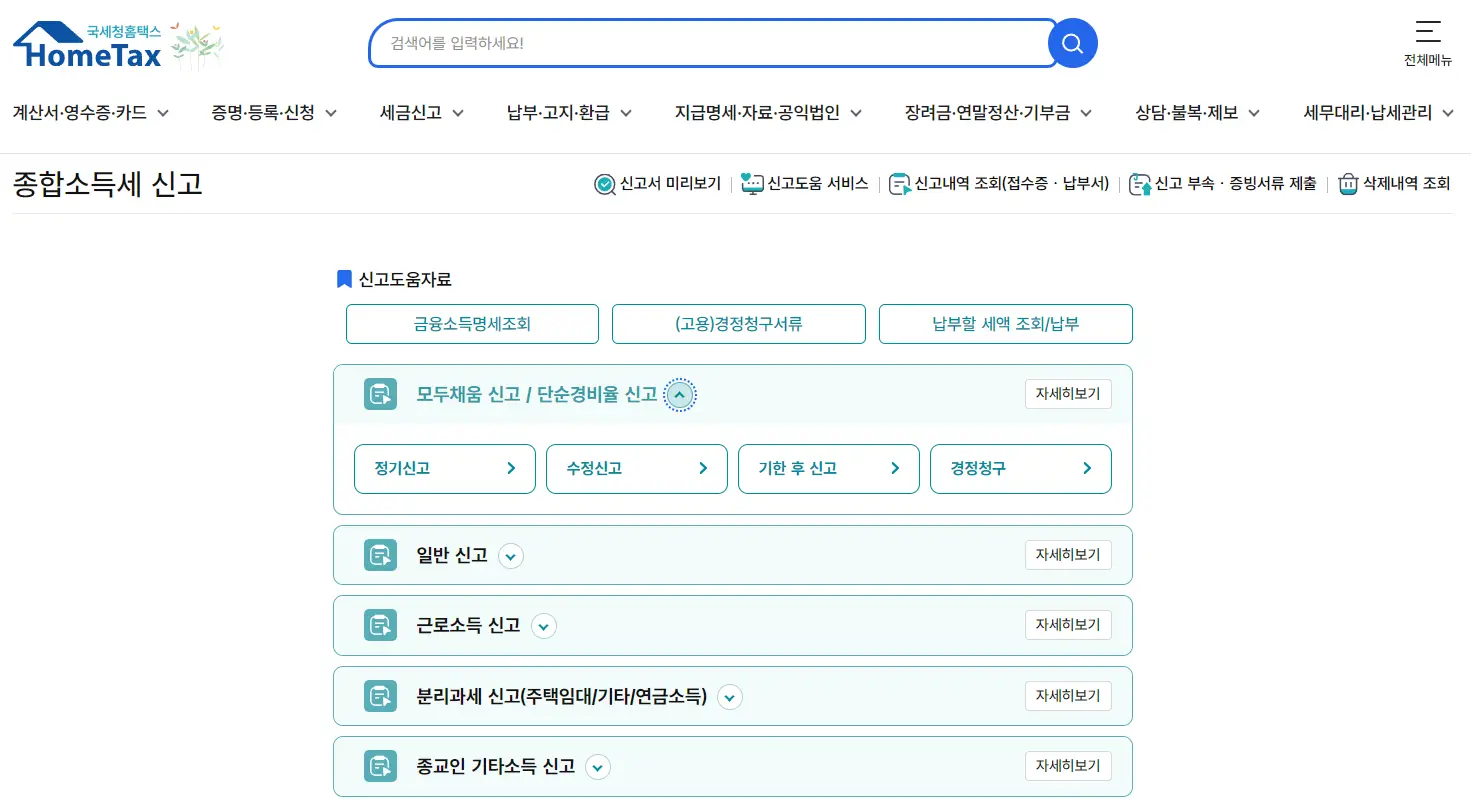
Task: Expand the 분리과세 신고 section
Action: point(729,696)
